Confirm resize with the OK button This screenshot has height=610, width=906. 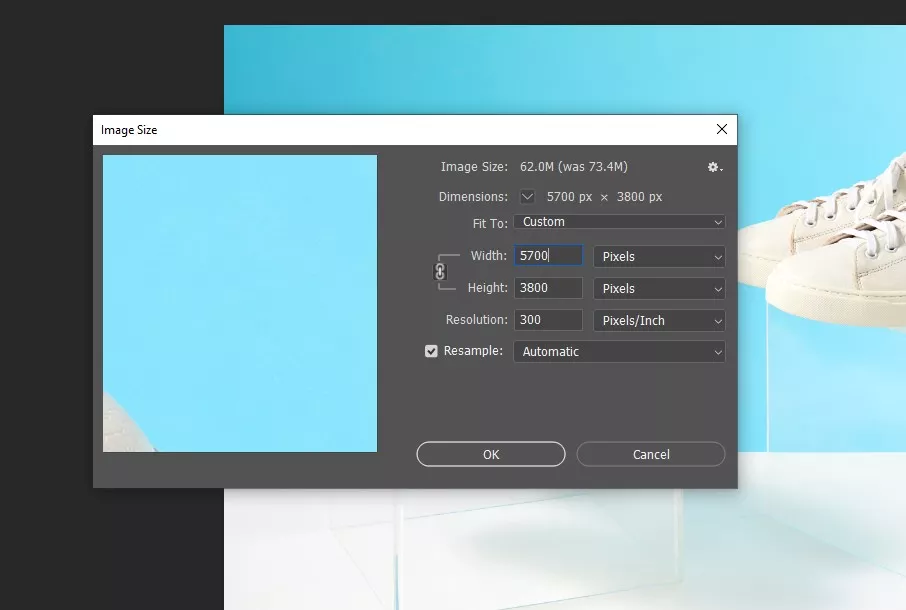491,454
